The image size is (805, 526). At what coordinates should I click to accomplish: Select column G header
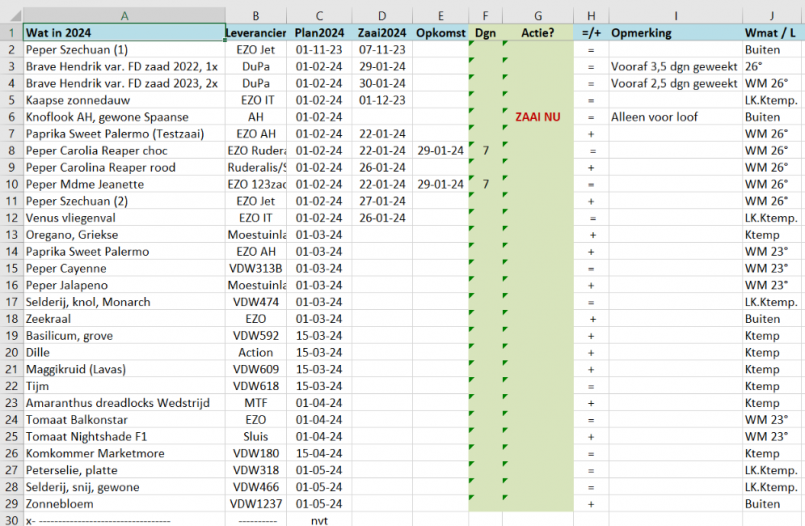click(x=538, y=15)
